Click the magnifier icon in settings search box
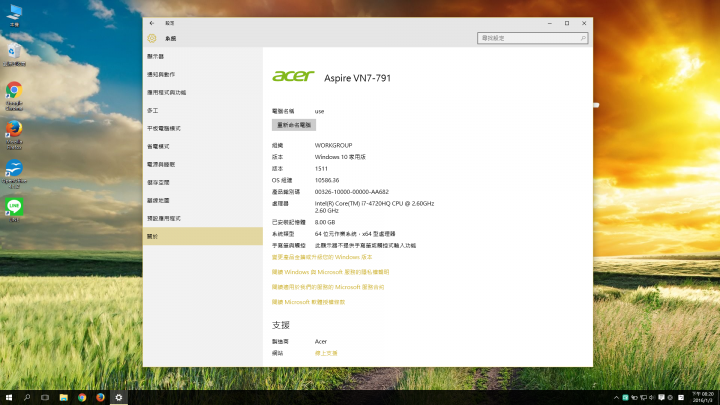 (583, 38)
